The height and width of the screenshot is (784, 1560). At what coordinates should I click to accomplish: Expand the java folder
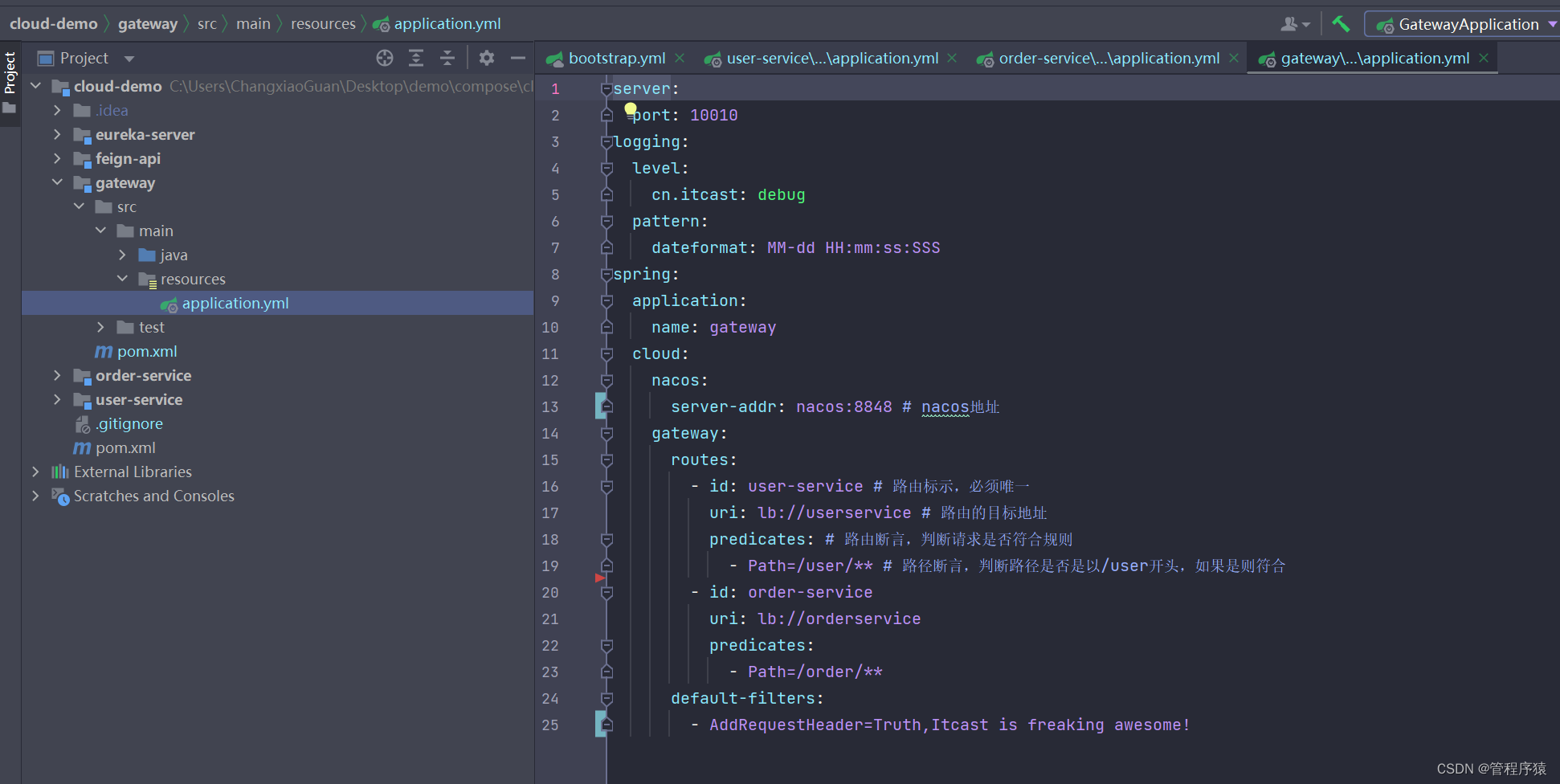pyautogui.click(x=122, y=255)
